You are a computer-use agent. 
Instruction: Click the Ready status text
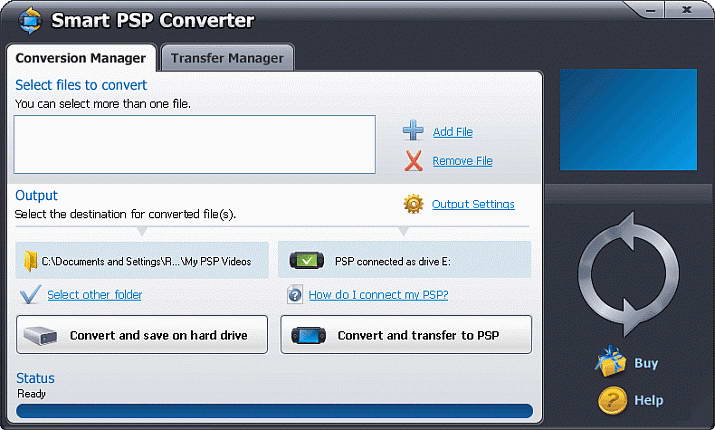pos(31,394)
